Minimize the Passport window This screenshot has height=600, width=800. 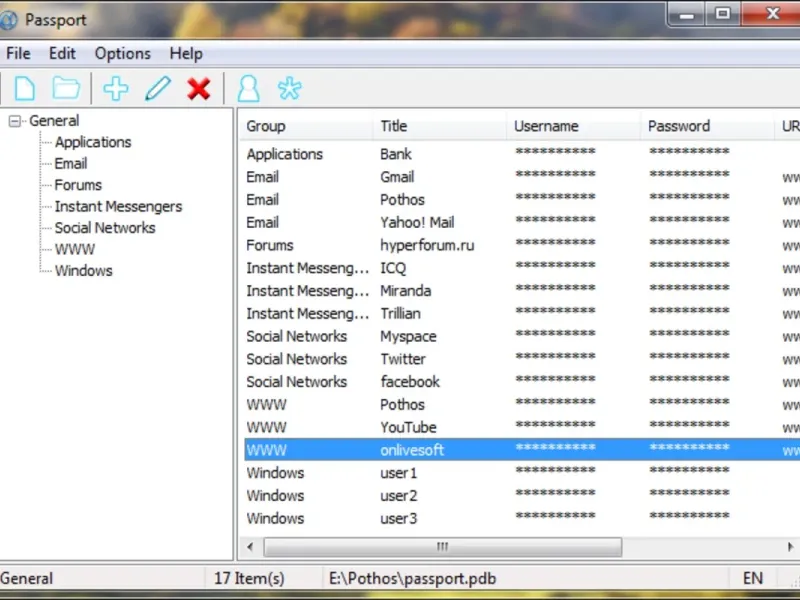pos(687,14)
